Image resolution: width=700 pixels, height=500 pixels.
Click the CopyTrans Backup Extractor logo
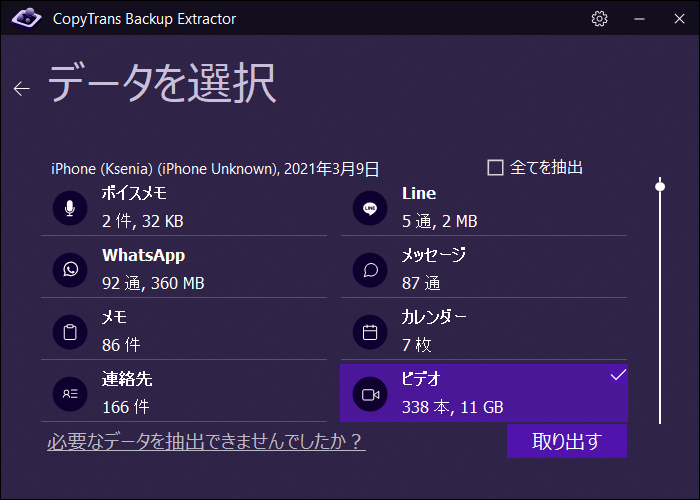pyautogui.click(x=26, y=18)
